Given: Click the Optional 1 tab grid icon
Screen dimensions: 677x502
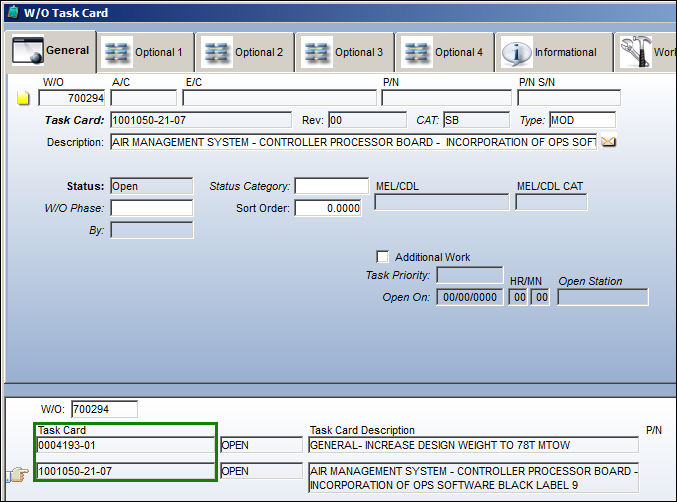Looking at the screenshot, I should tap(117, 53).
